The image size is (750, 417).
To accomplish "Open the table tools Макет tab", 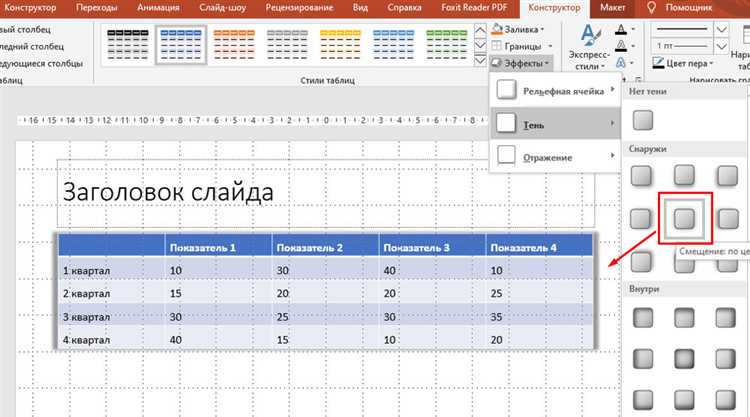I will click(612, 8).
